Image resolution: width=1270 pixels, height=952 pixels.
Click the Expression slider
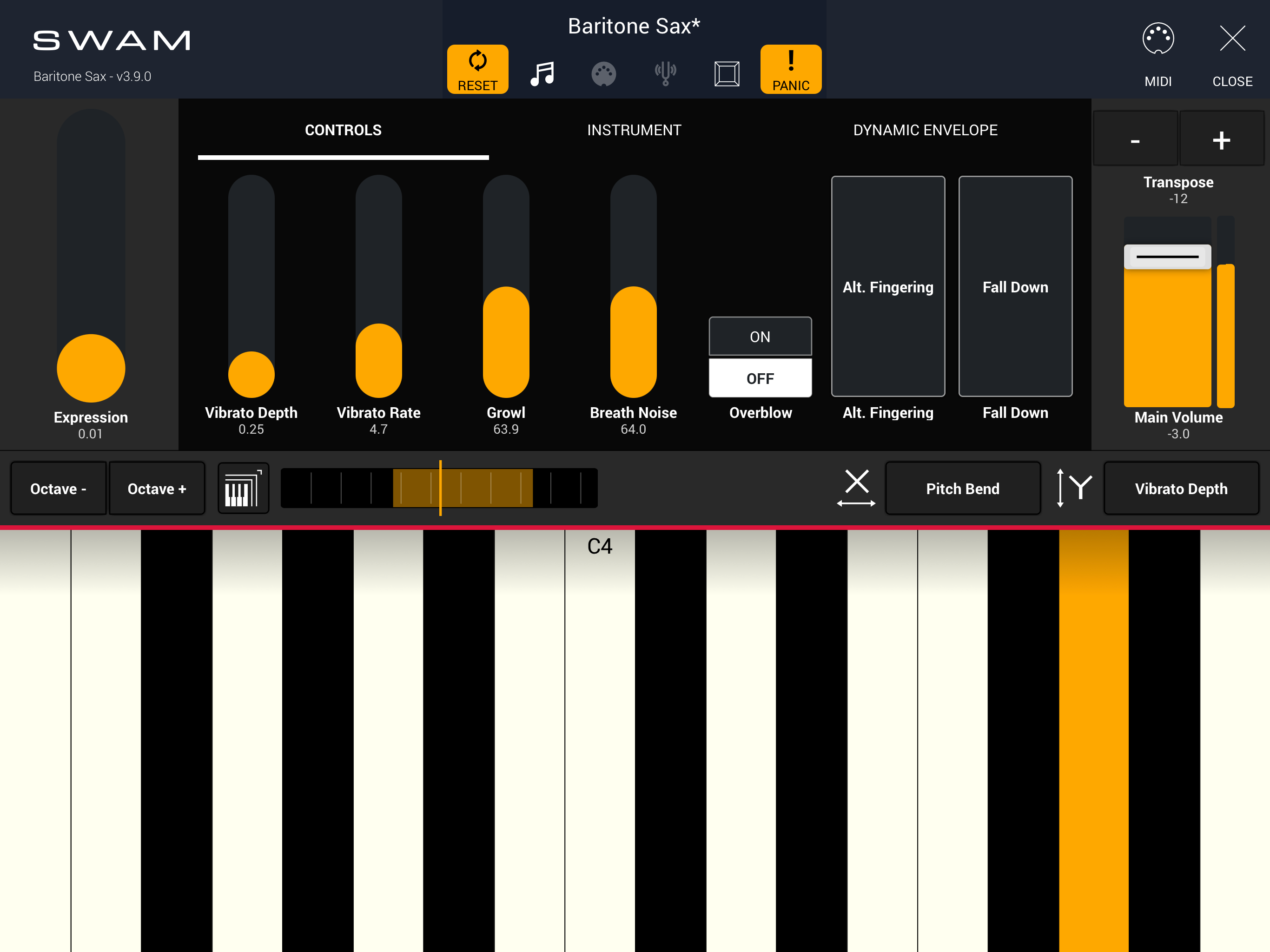click(x=91, y=256)
